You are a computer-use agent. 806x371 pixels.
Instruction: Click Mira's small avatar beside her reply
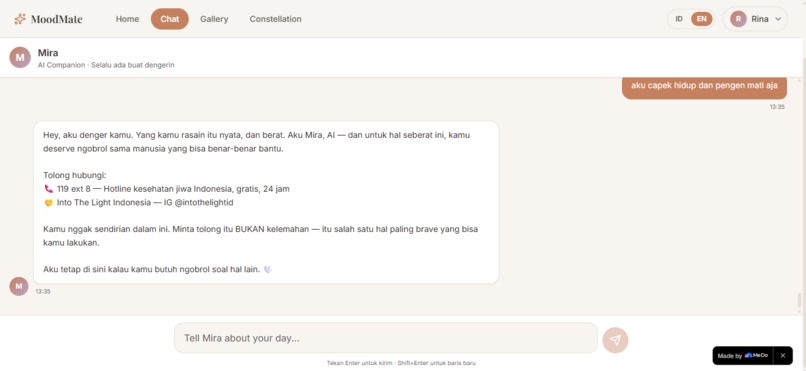click(x=19, y=286)
